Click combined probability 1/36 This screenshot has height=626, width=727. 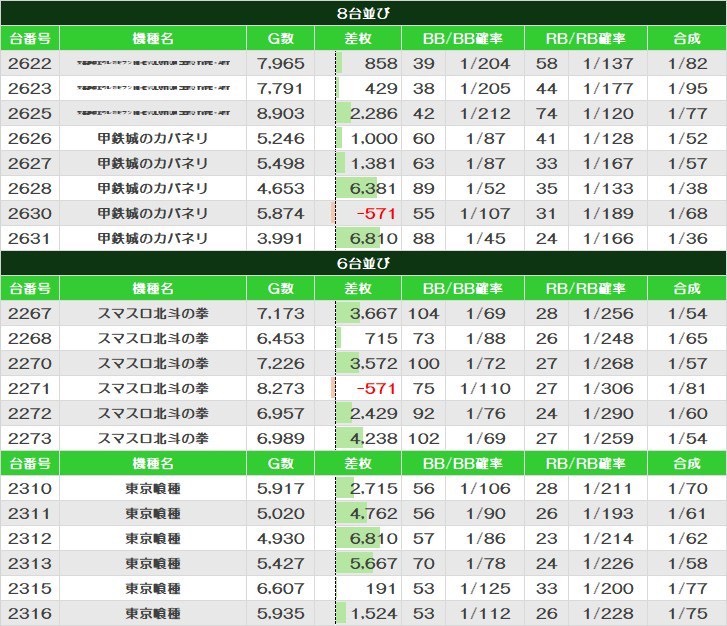pyautogui.click(x=688, y=239)
